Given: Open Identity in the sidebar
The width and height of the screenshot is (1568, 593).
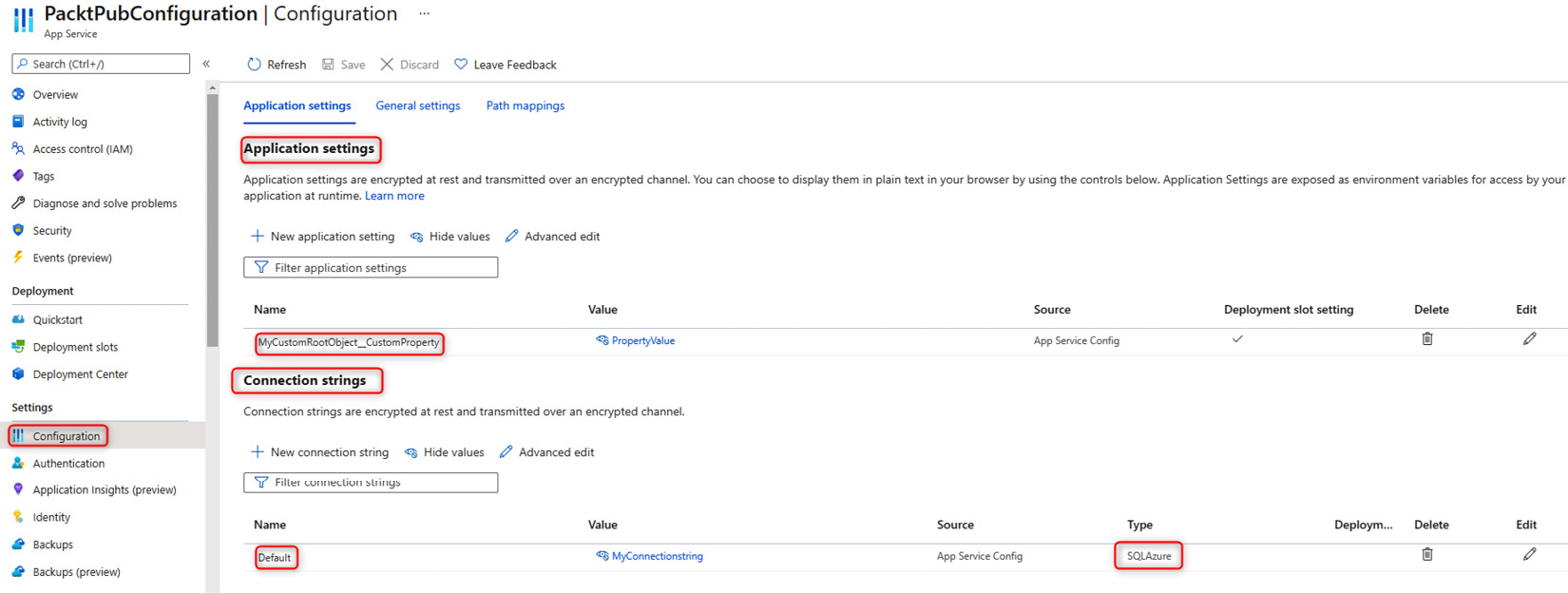Looking at the screenshot, I should pyautogui.click(x=51, y=518).
